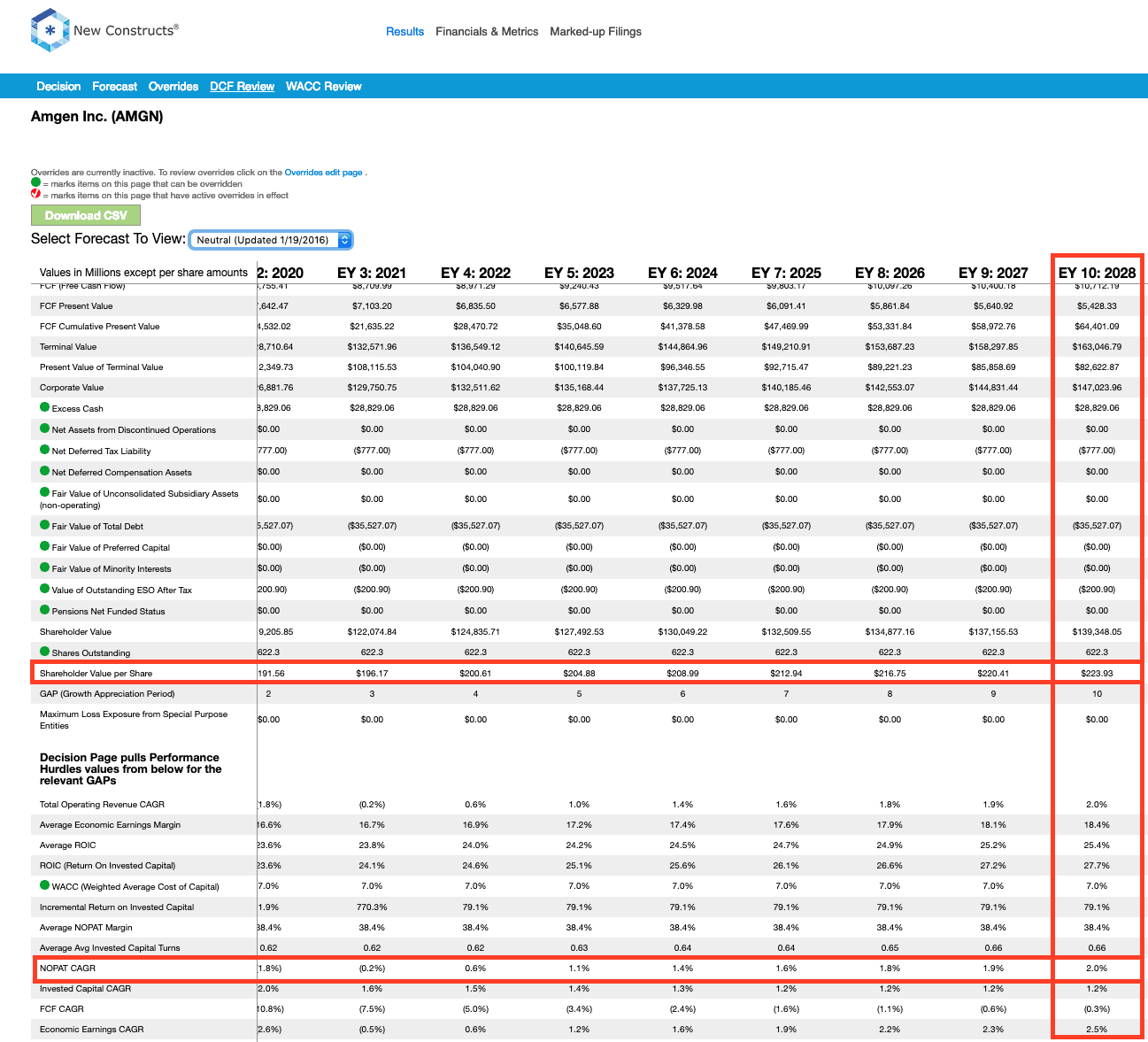Screen dimensions: 1148x1042
Task: Click the green legend dot for overridable items
Action: tap(35, 182)
